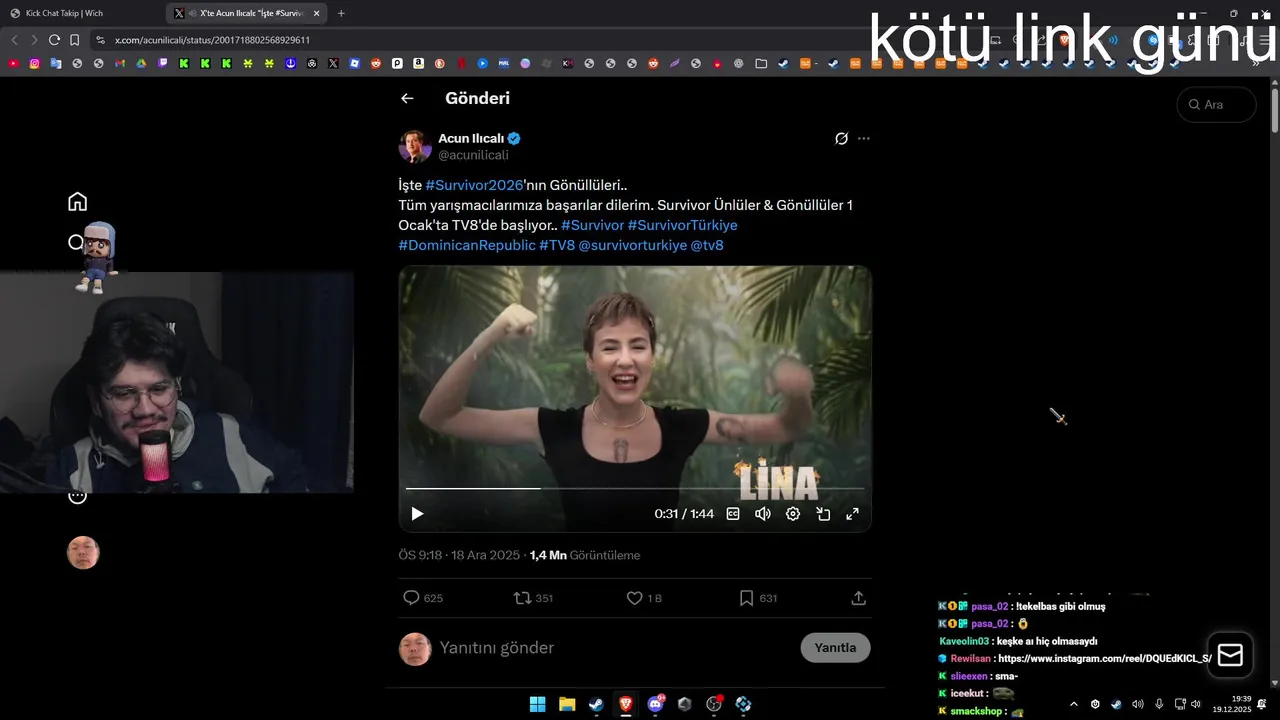Image resolution: width=1280 pixels, height=720 pixels.
Task: Open the messages envelope floating button
Action: 1230,655
